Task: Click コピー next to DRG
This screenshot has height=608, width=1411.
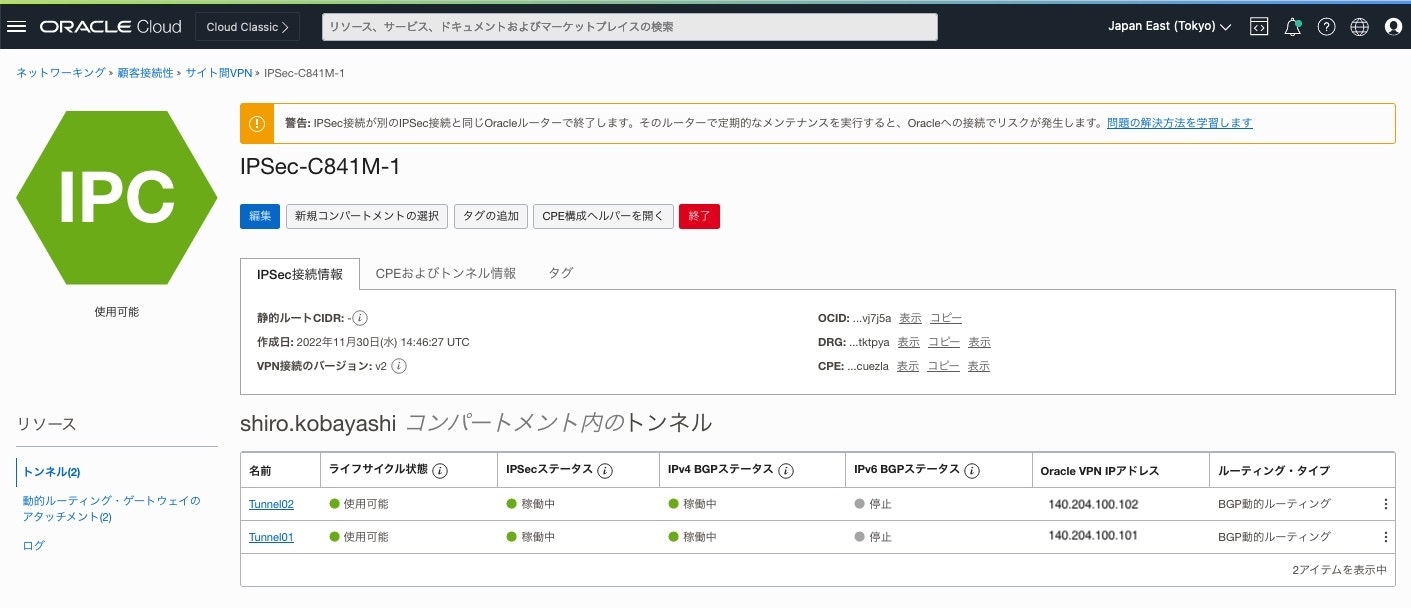Action: point(944,342)
